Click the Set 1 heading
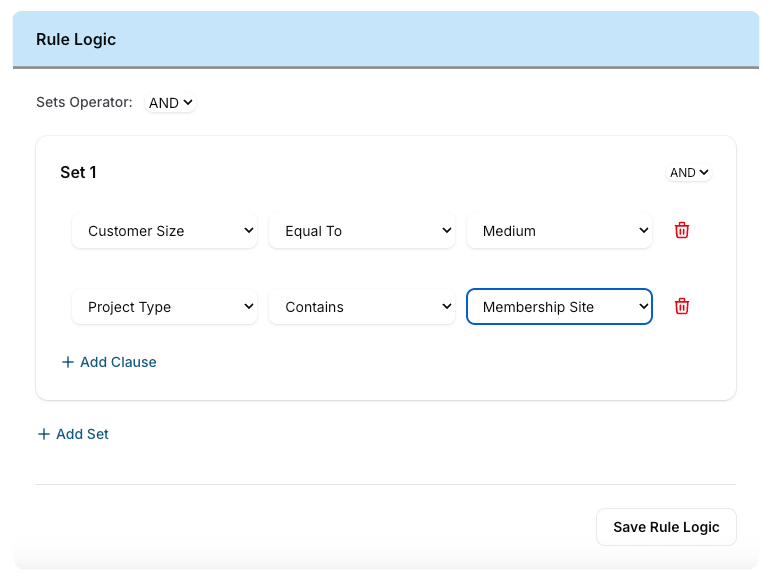This screenshot has height=577, width=772. pos(78,172)
